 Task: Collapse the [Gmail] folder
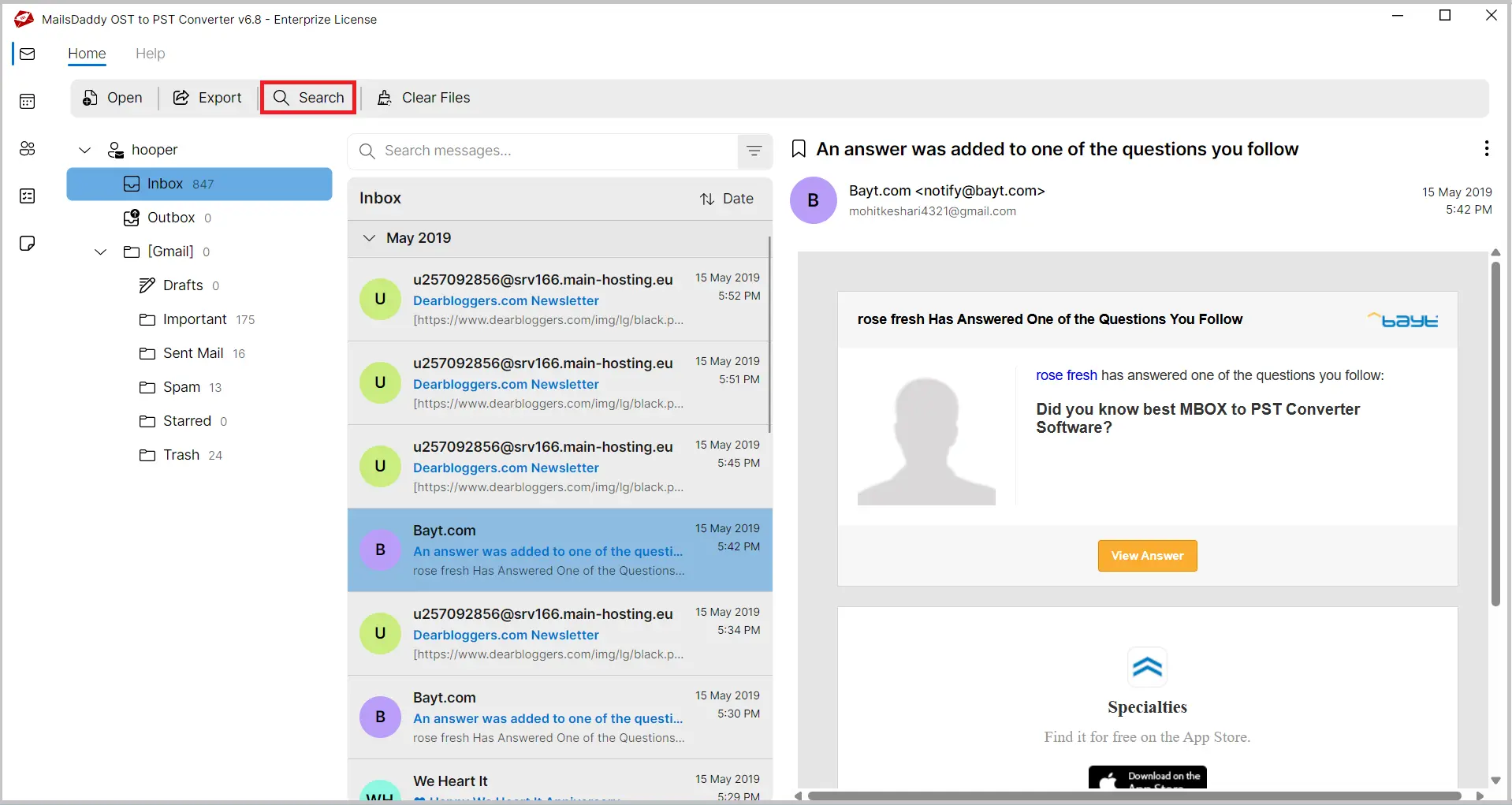click(x=101, y=252)
